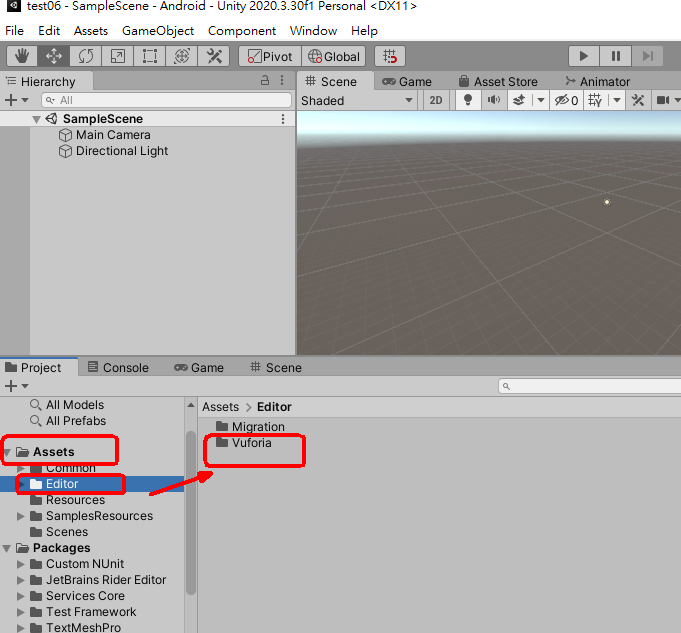
Task: Open the Vuforia folder
Action: (x=244, y=443)
